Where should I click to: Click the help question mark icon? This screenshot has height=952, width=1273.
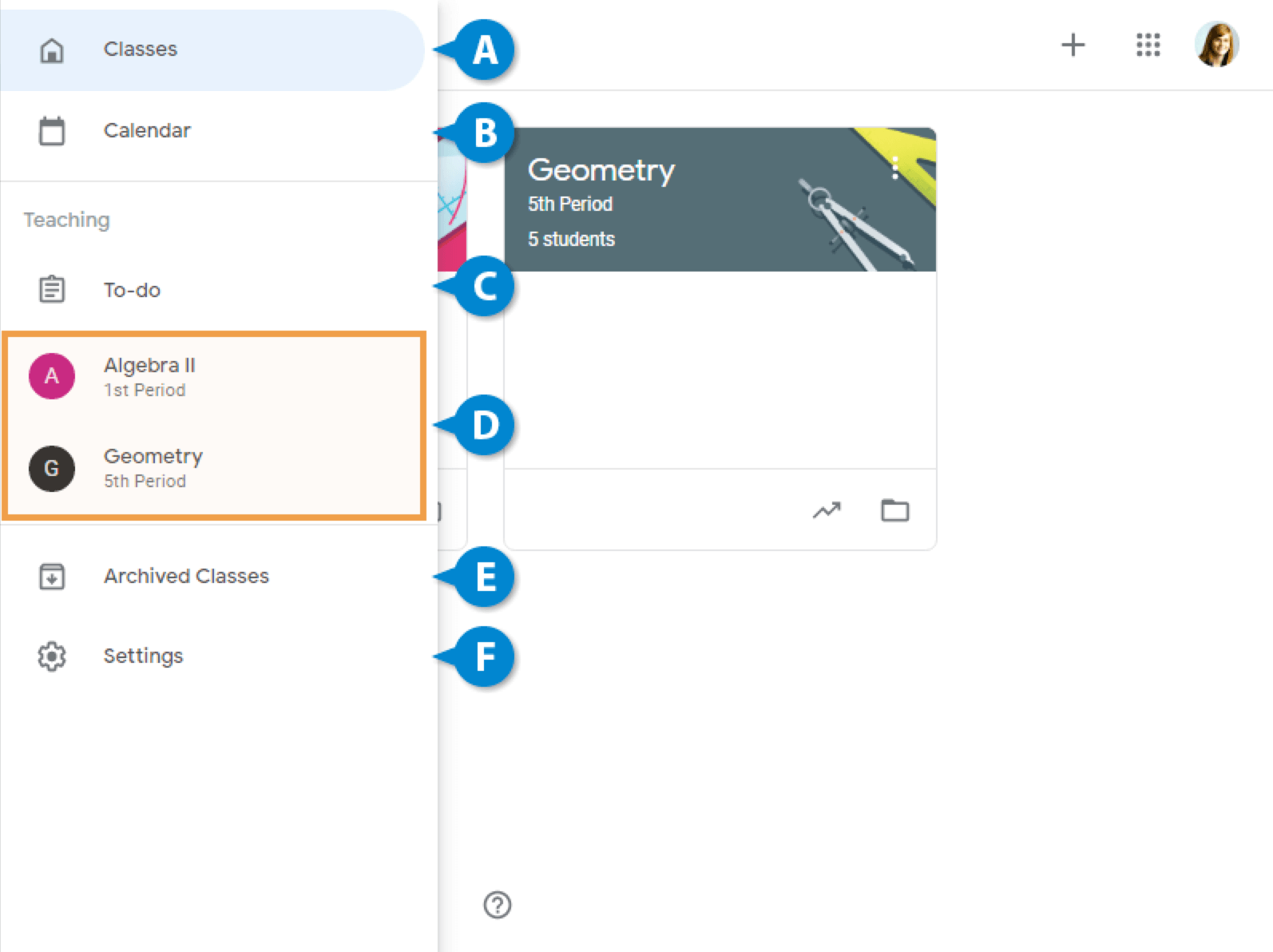[497, 905]
